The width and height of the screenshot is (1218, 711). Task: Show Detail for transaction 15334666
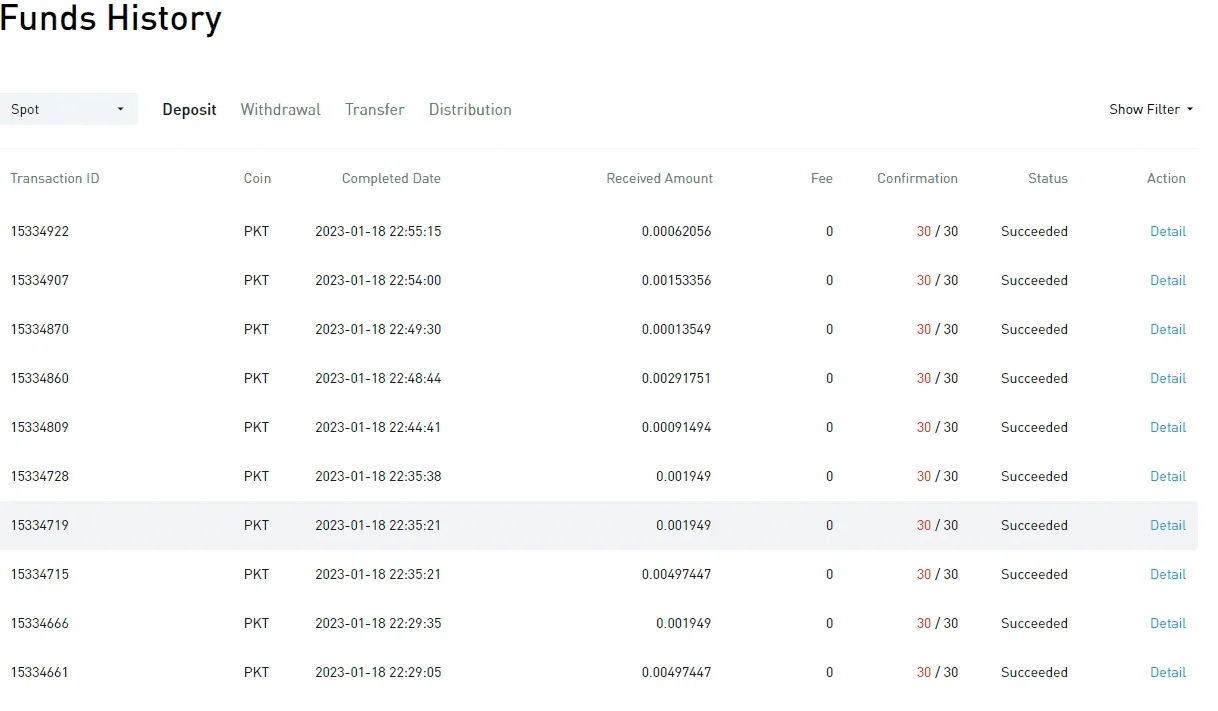point(1167,623)
